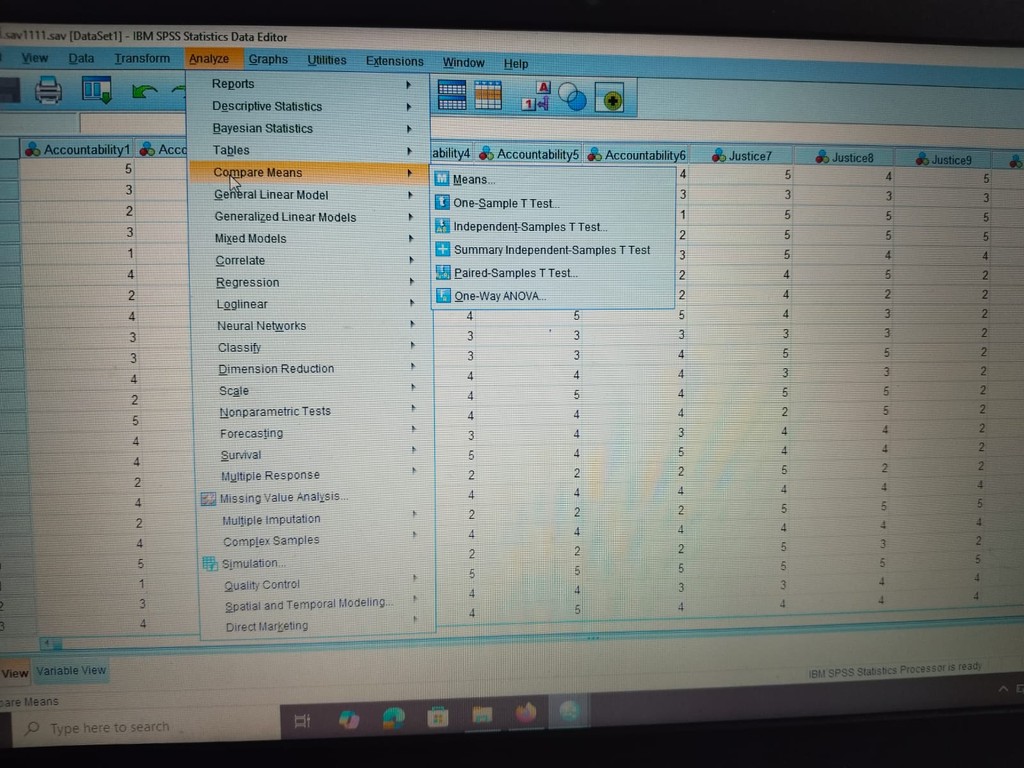
Task: Open the Utilities menu
Action: click(327, 60)
